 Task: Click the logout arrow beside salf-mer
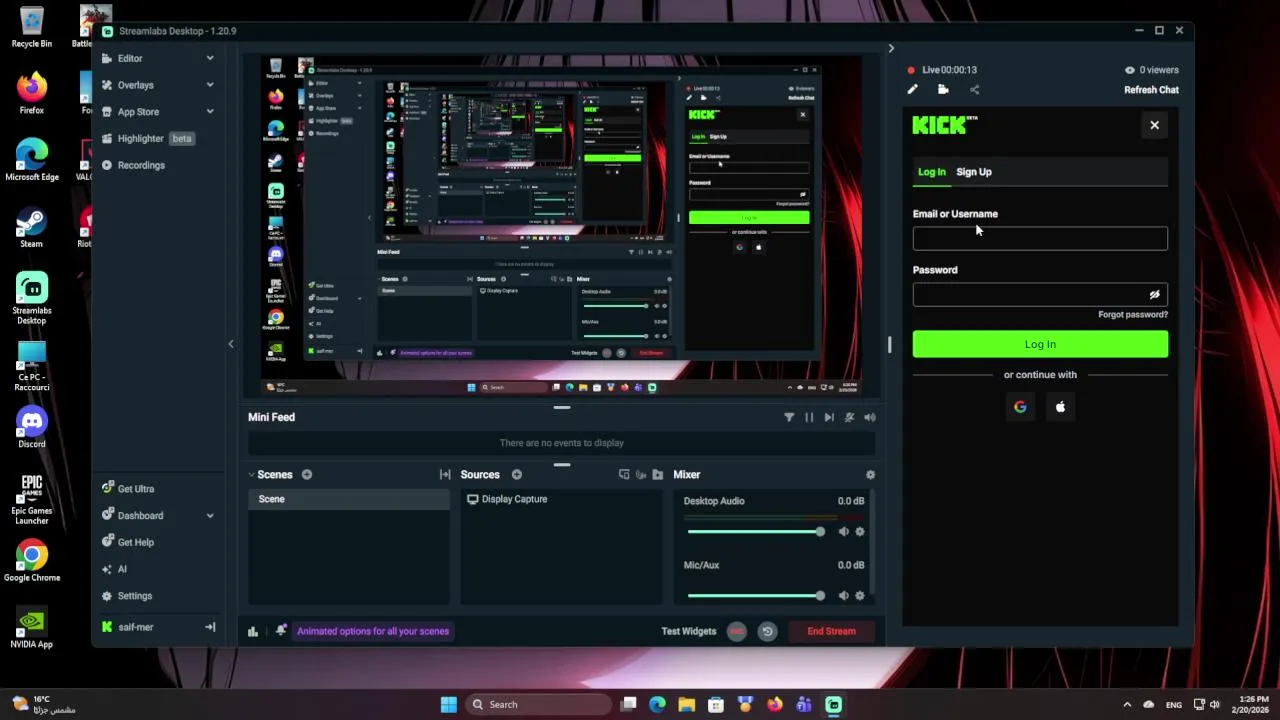click(210, 627)
